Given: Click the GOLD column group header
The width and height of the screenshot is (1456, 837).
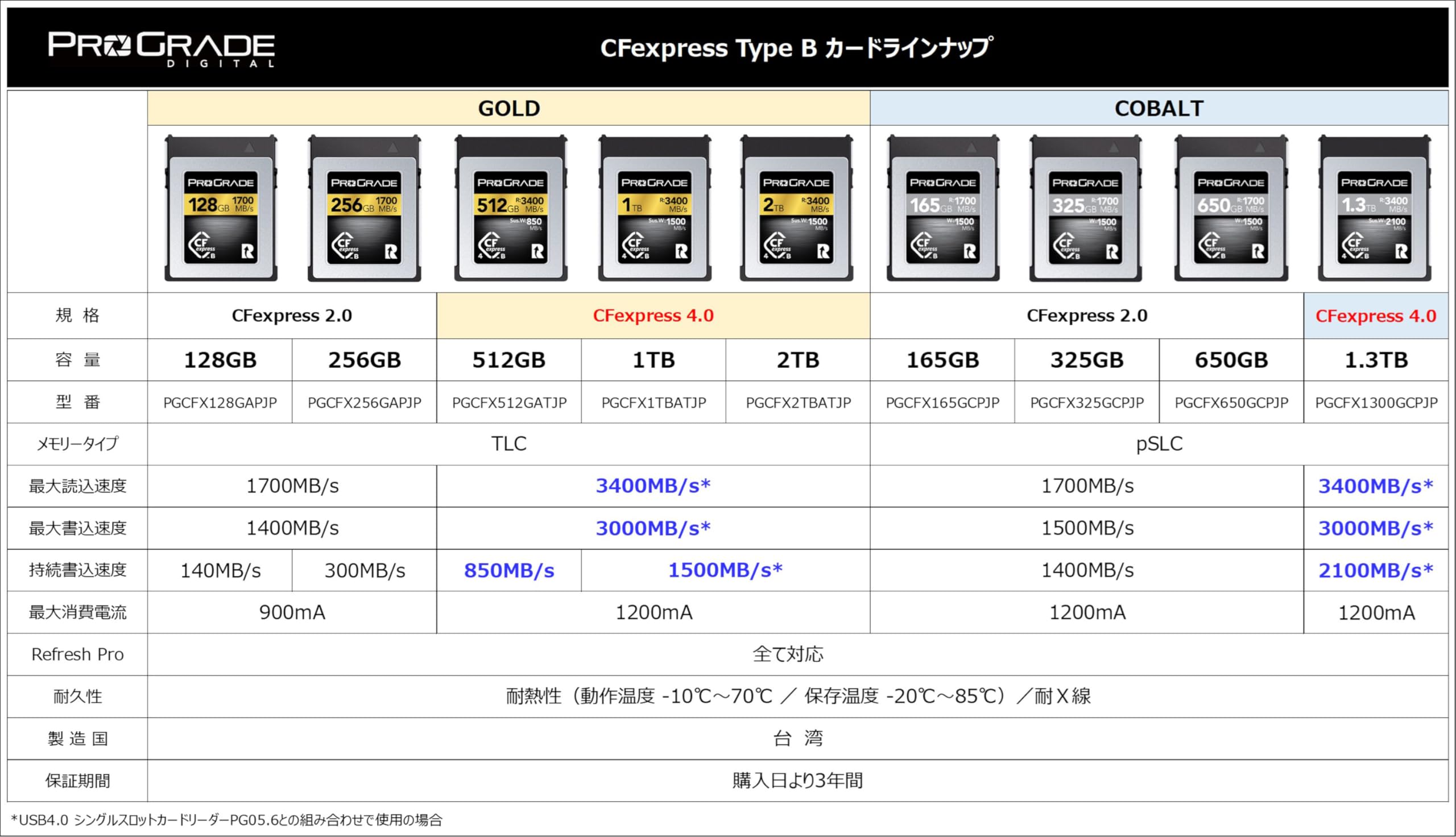Looking at the screenshot, I should tap(508, 108).
